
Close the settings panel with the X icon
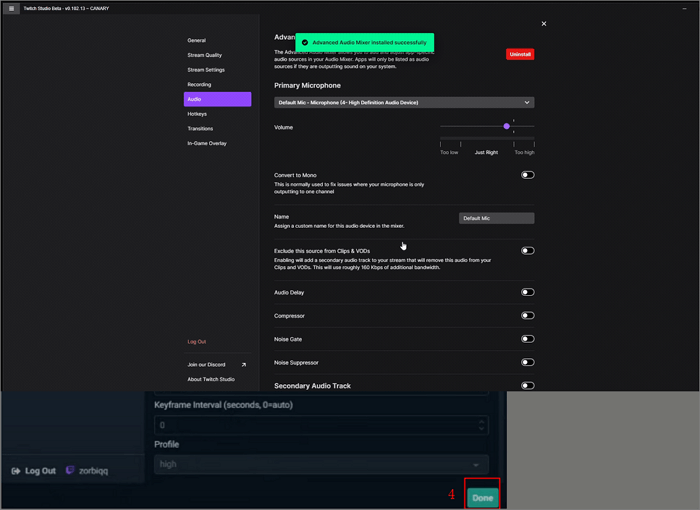click(543, 24)
